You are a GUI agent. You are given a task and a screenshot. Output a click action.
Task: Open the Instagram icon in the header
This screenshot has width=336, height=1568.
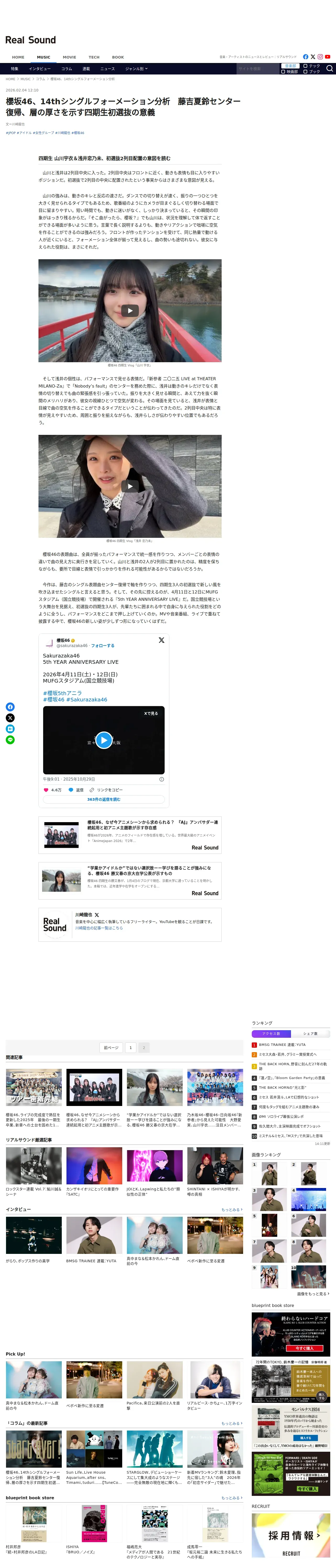click(x=320, y=57)
